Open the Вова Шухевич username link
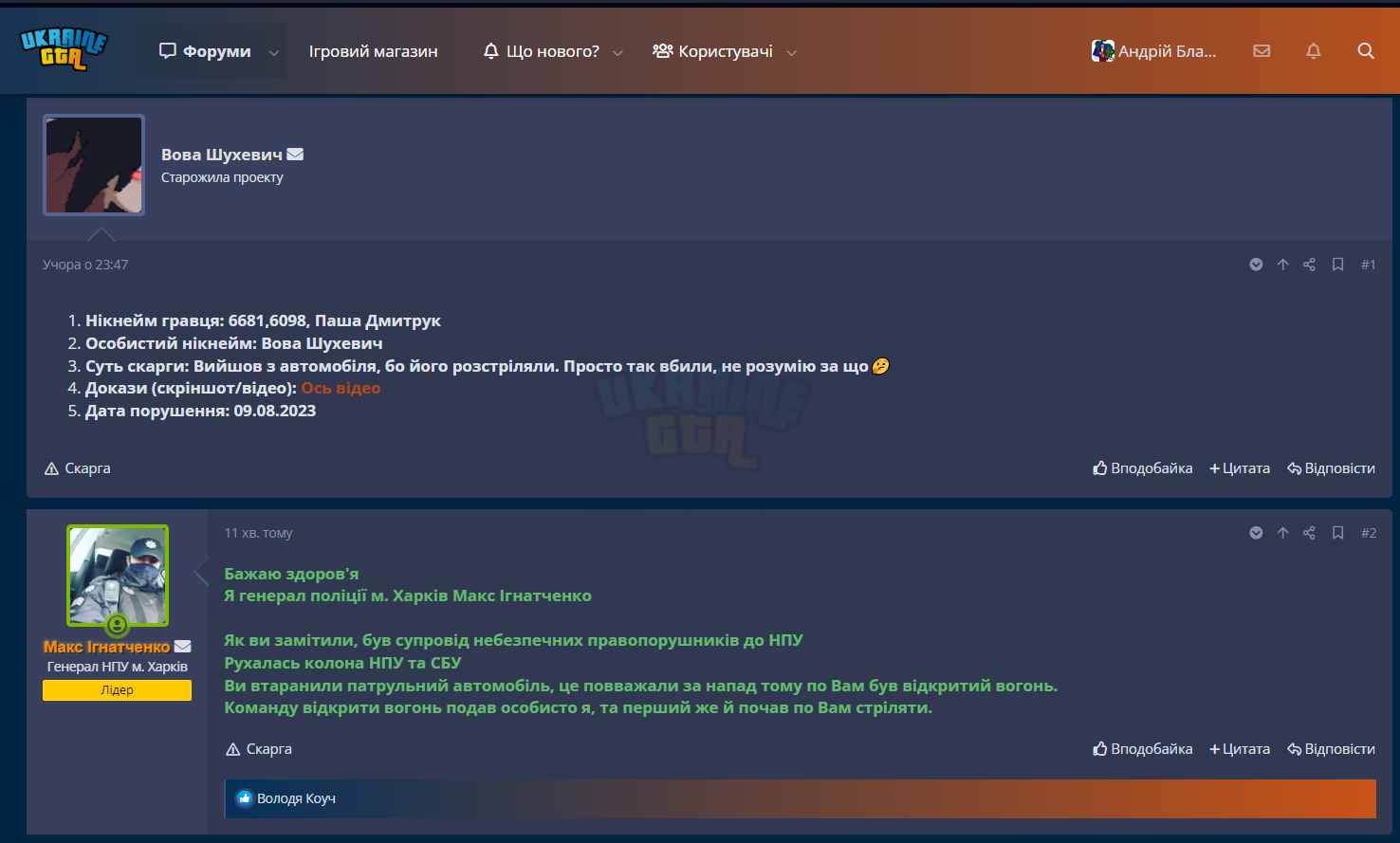This screenshot has height=843, width=1400. [x=222, y=155]
